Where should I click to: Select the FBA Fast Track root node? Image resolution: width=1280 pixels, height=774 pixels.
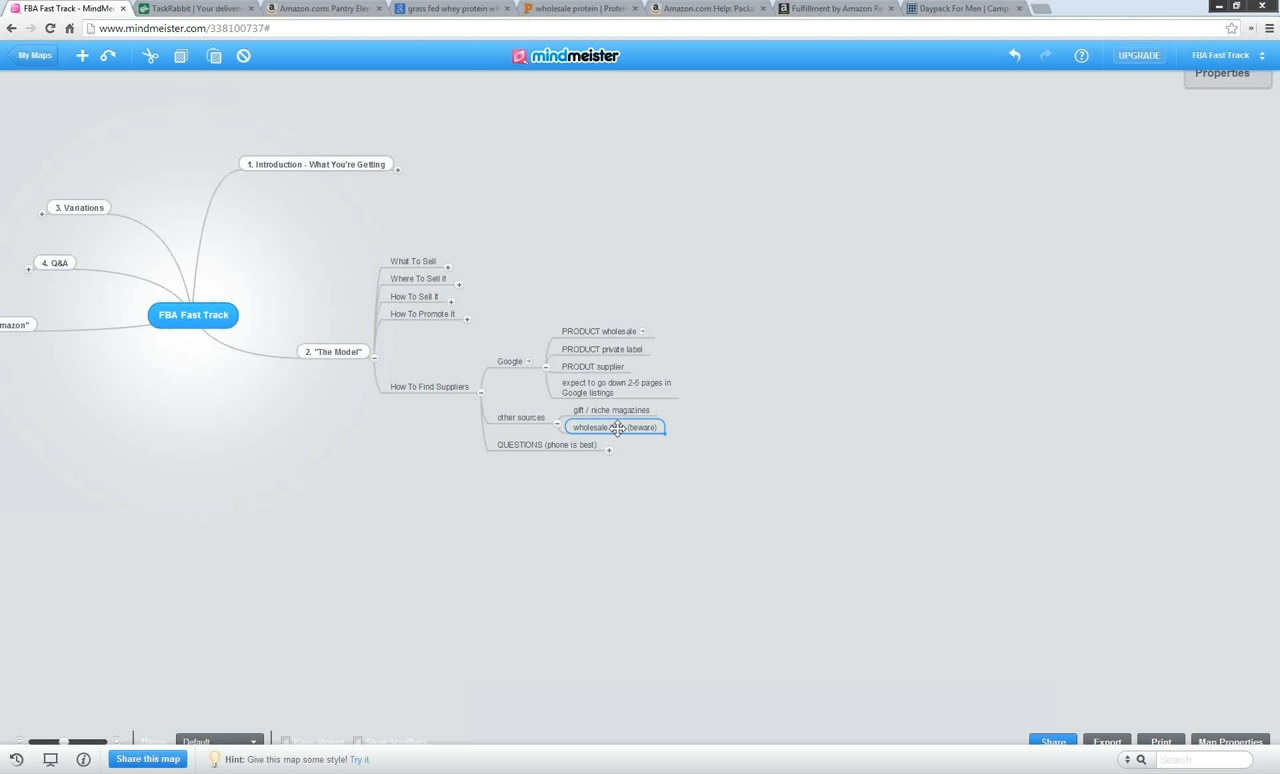click(x=193, y=315)
